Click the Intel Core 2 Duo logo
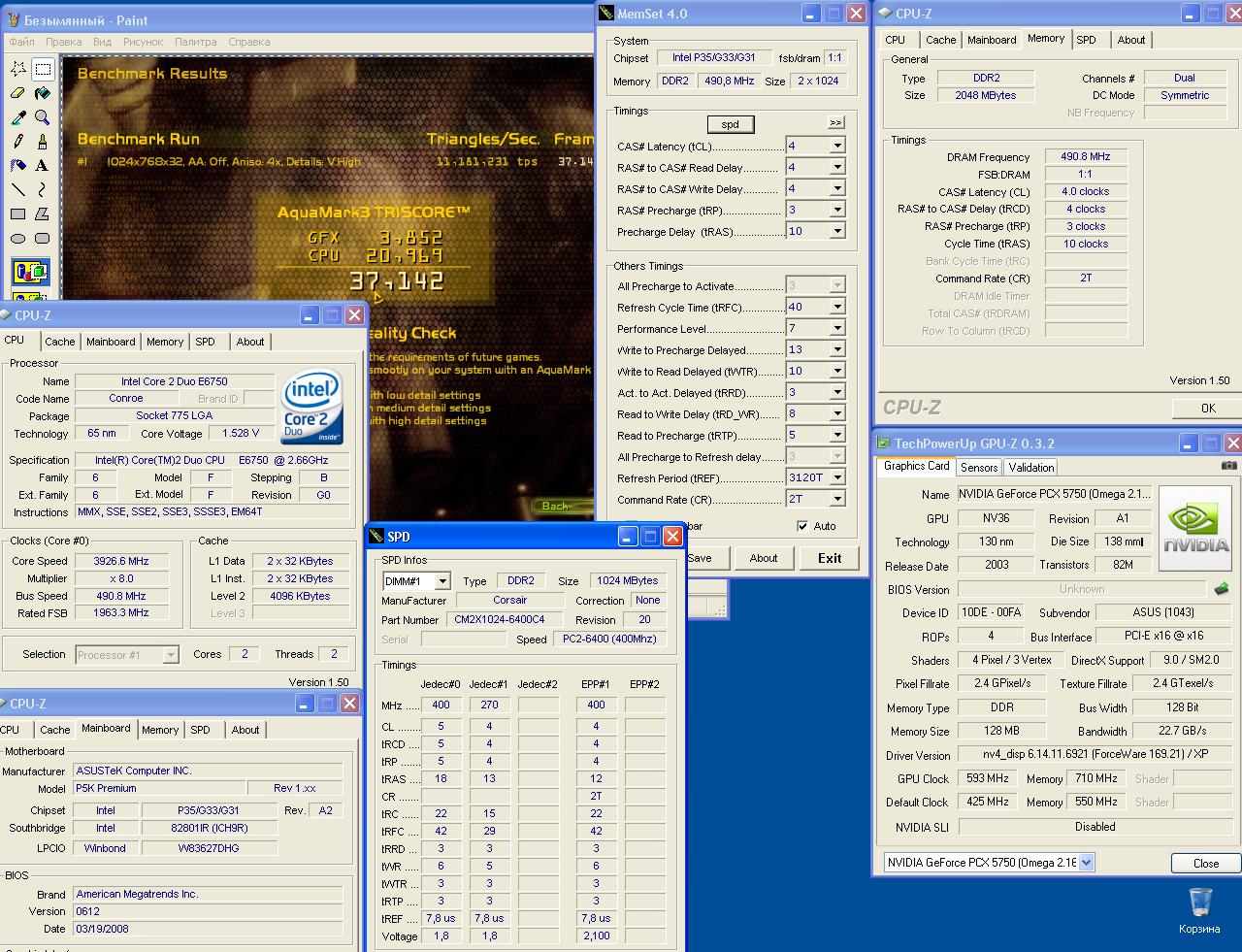The height and width of the screenshot is (952, 1242). click(x=310, y=408)
